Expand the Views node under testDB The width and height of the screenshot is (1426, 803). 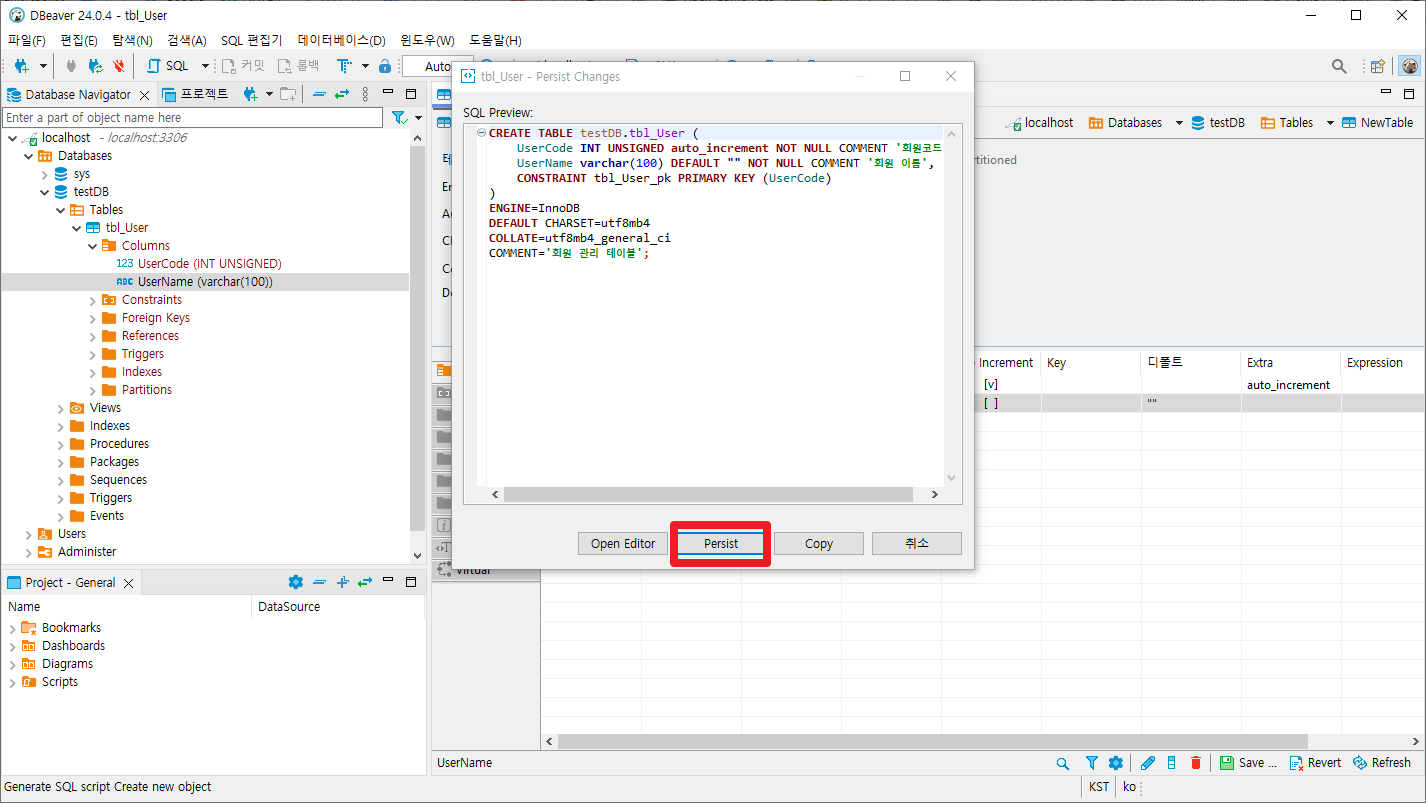coord(60,408)
